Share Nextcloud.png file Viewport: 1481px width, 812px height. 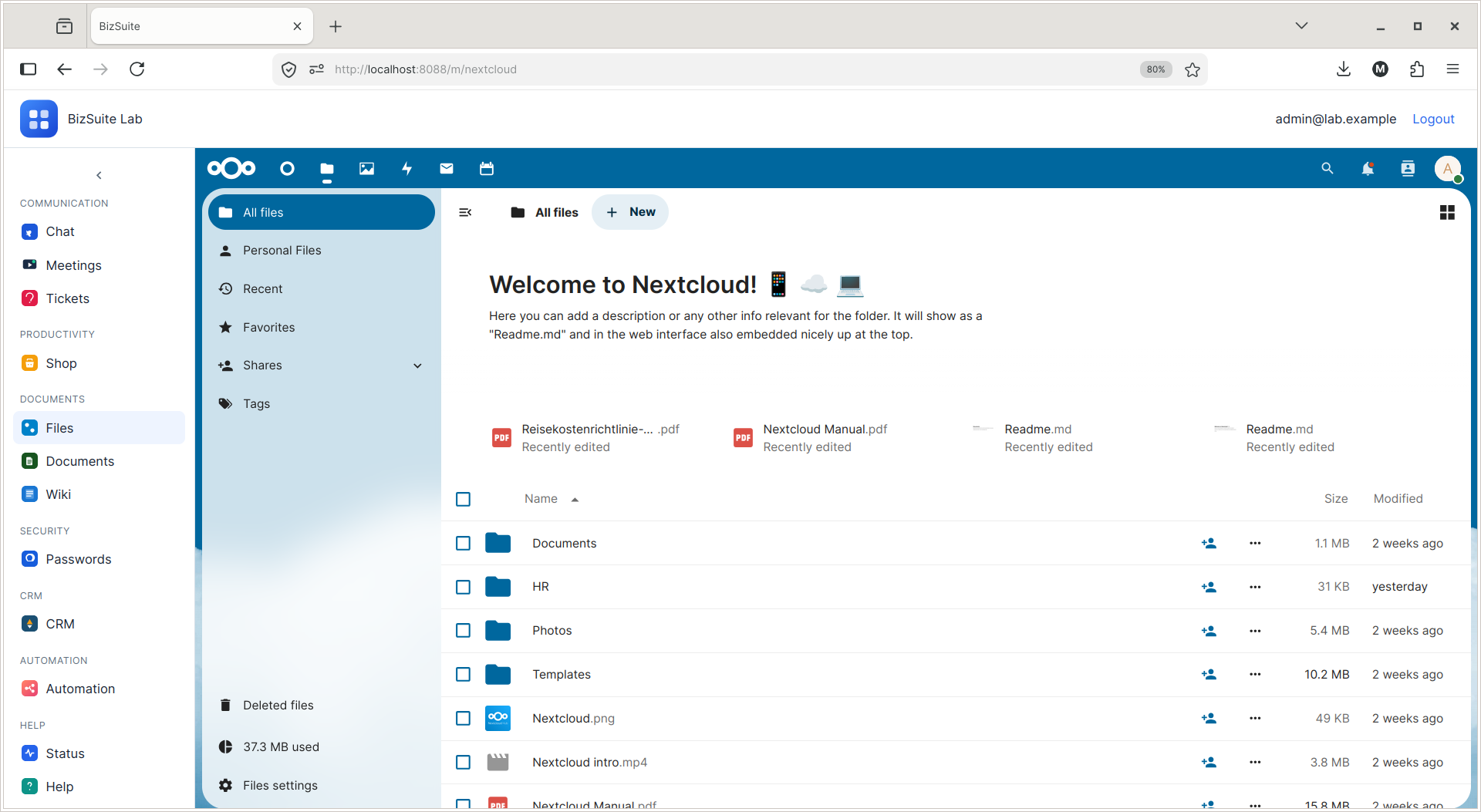pyautogui.click(x=1209, y=718)
